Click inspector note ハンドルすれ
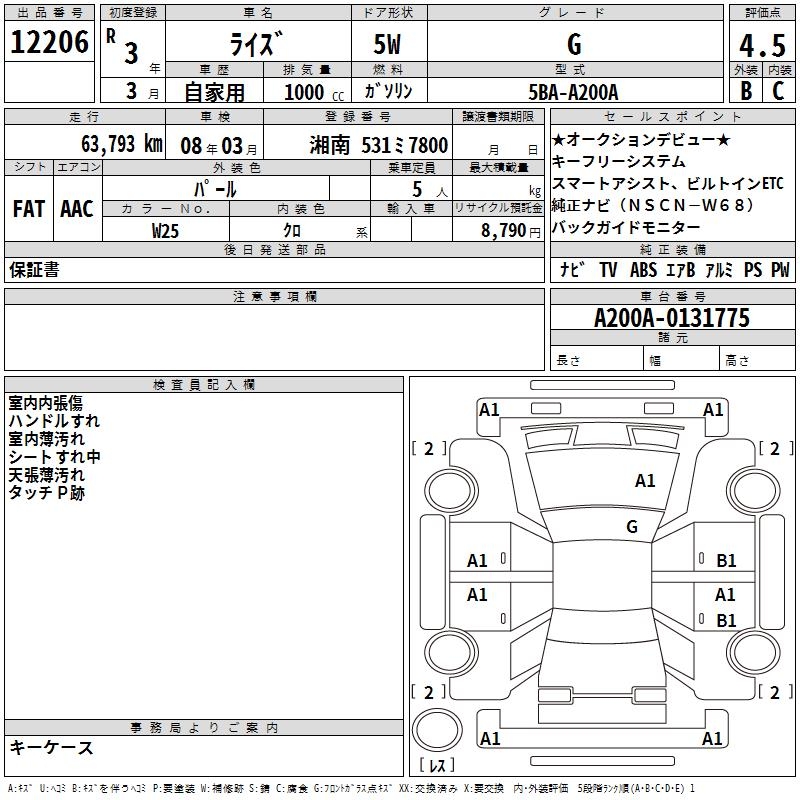 point(54,421)
